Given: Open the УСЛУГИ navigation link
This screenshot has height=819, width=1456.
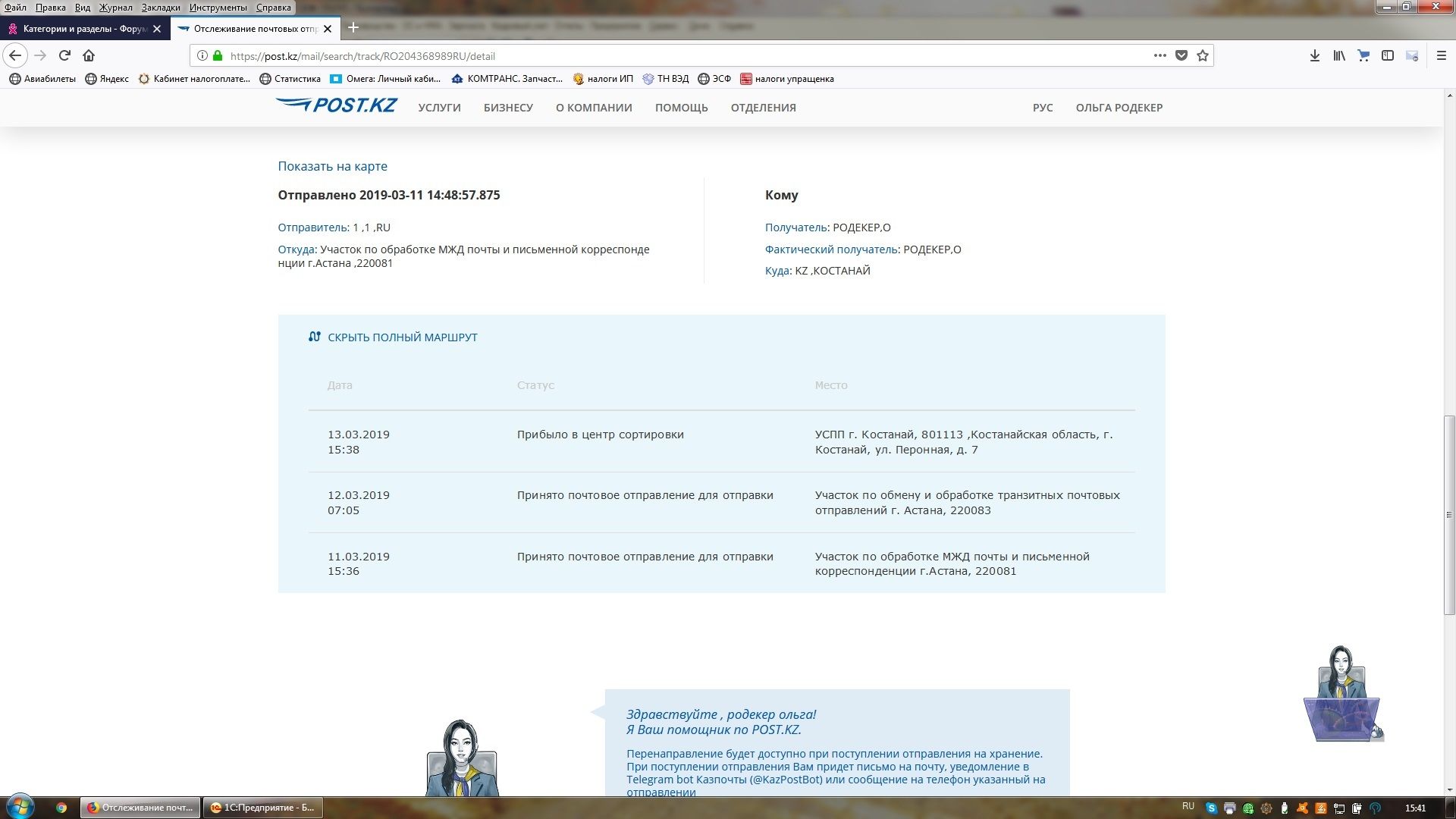Looking at the screenshot, I should 439,108.
